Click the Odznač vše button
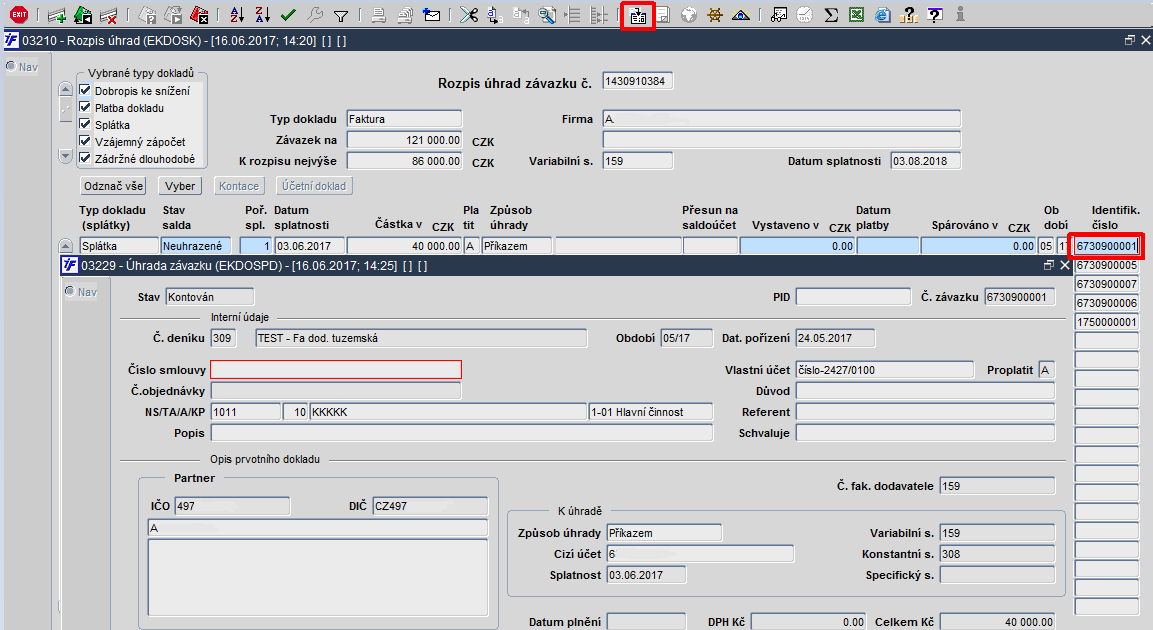This screenshot has height=630, width=1153. 113,186
